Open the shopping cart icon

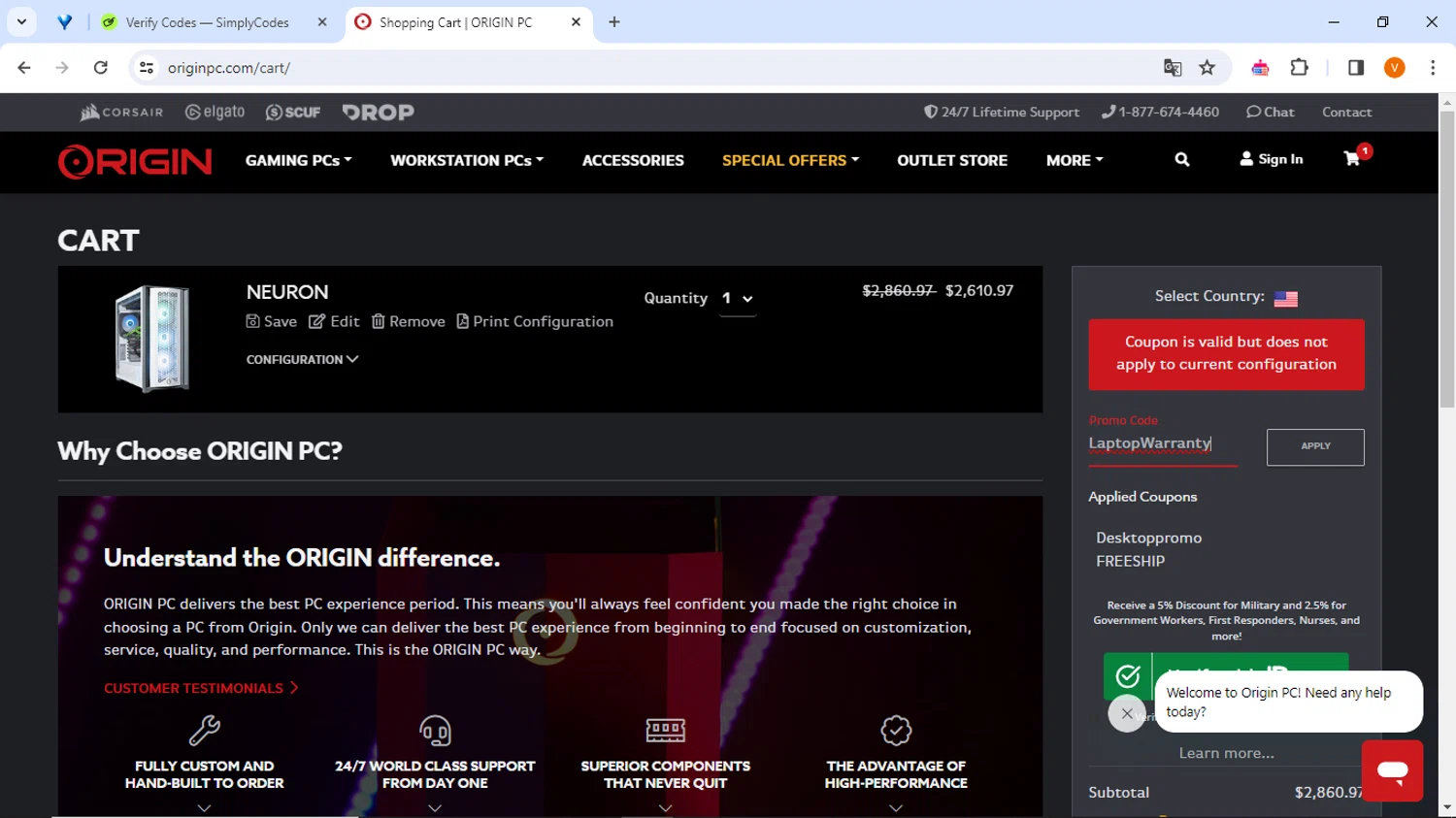coord(1352,158)
